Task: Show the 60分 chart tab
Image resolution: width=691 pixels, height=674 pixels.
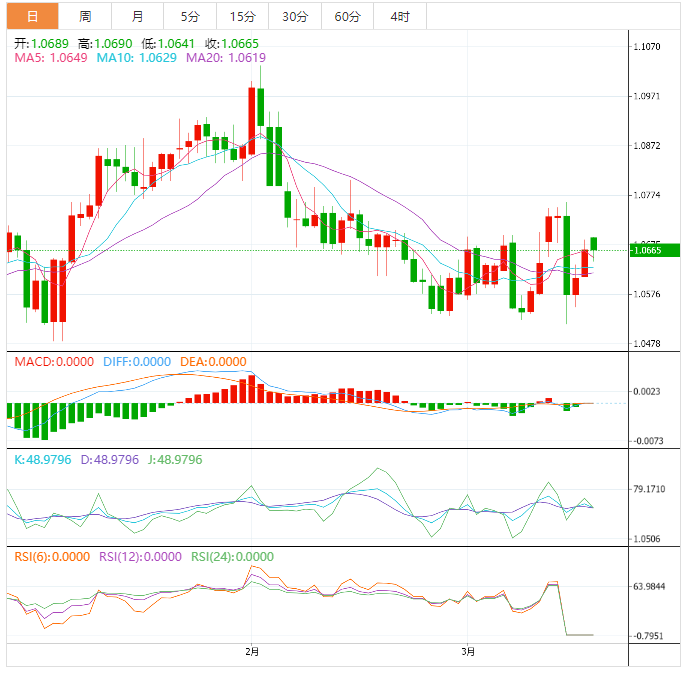Action: (x=348, y=16)
